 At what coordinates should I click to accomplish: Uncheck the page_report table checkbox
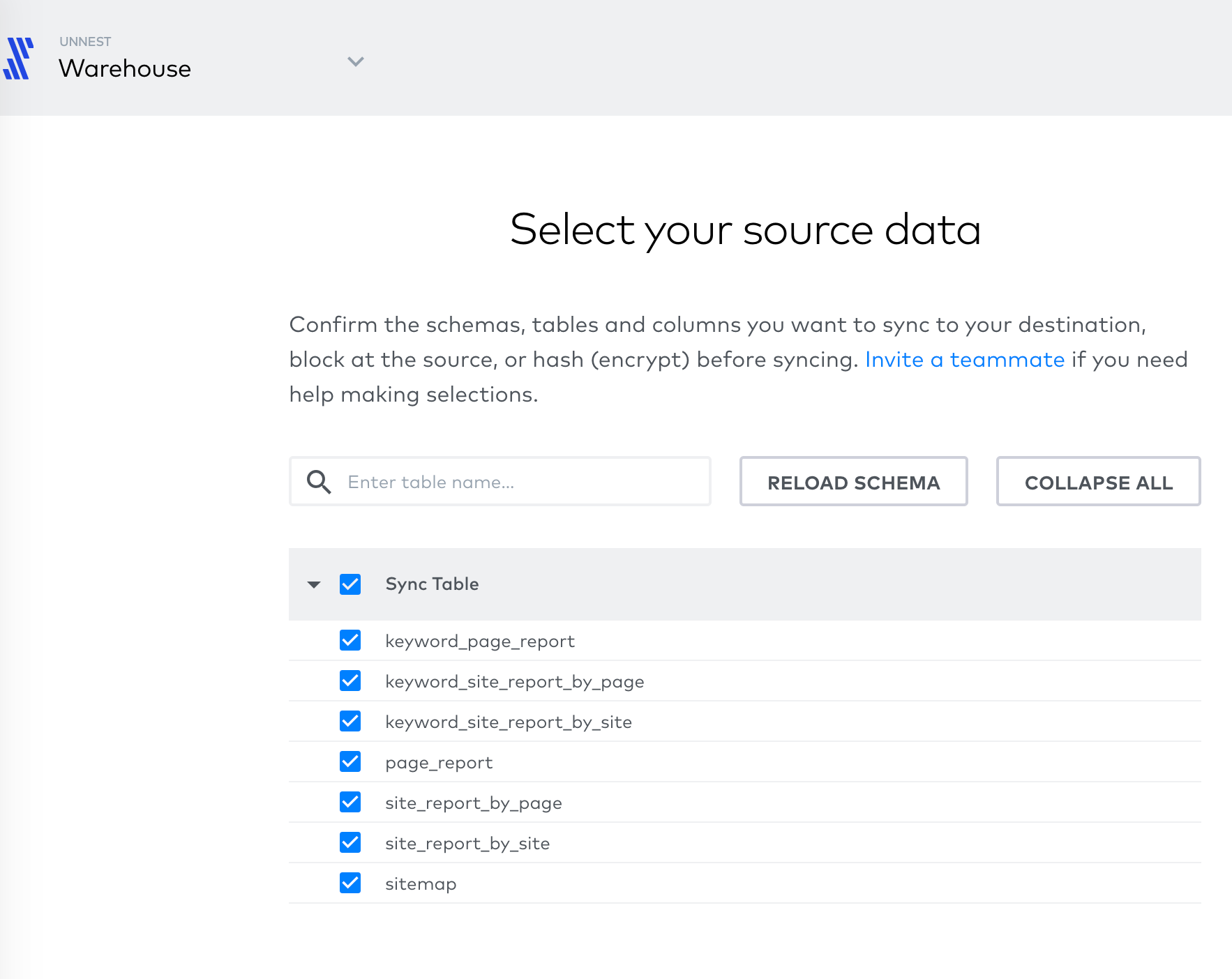tap(350, 762)
